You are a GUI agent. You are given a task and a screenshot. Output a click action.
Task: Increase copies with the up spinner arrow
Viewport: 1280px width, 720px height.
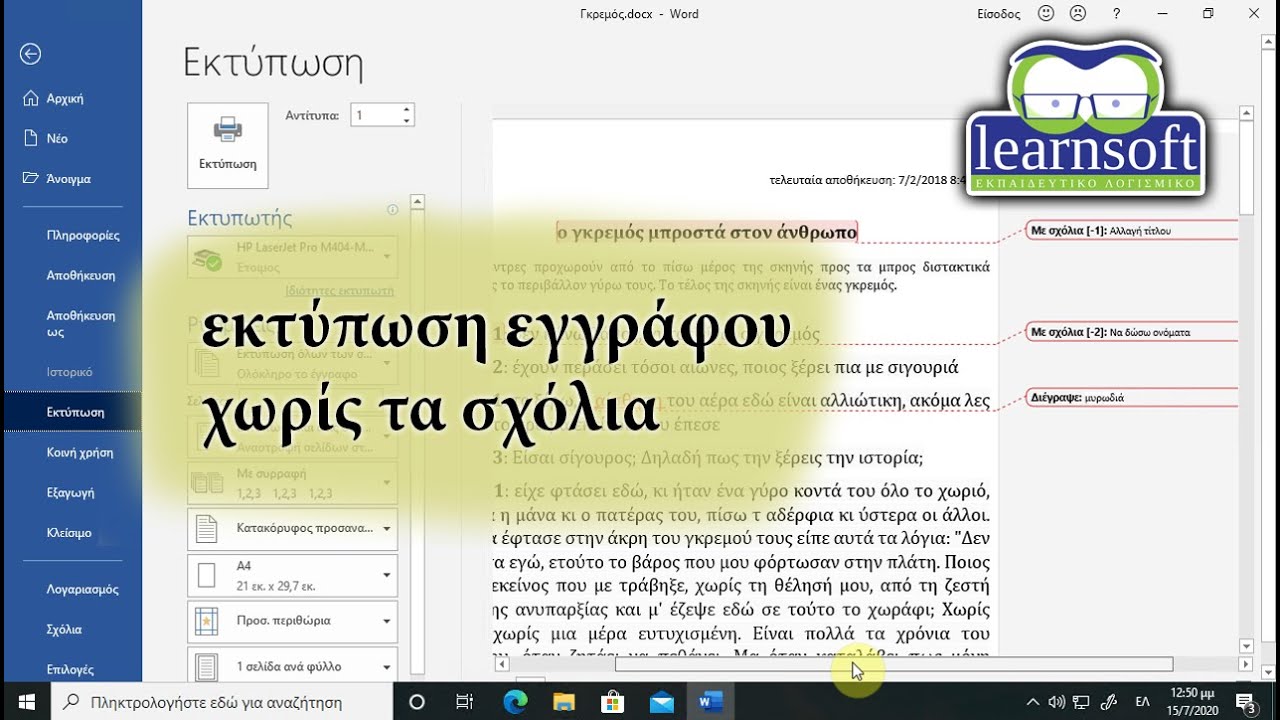point(407,109)
